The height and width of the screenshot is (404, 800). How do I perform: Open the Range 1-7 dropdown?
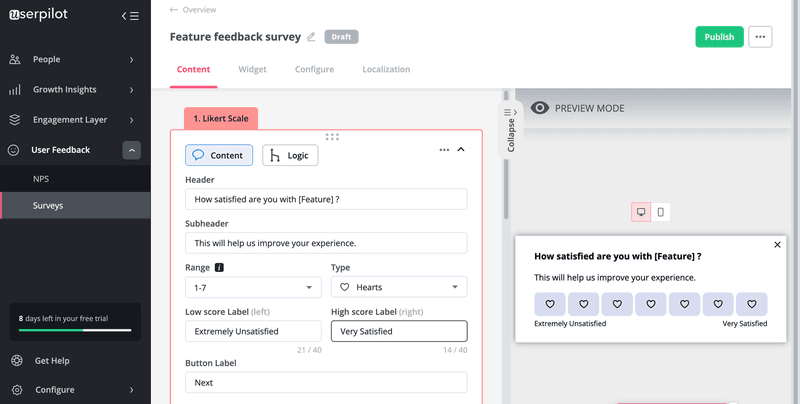point(253,288)
